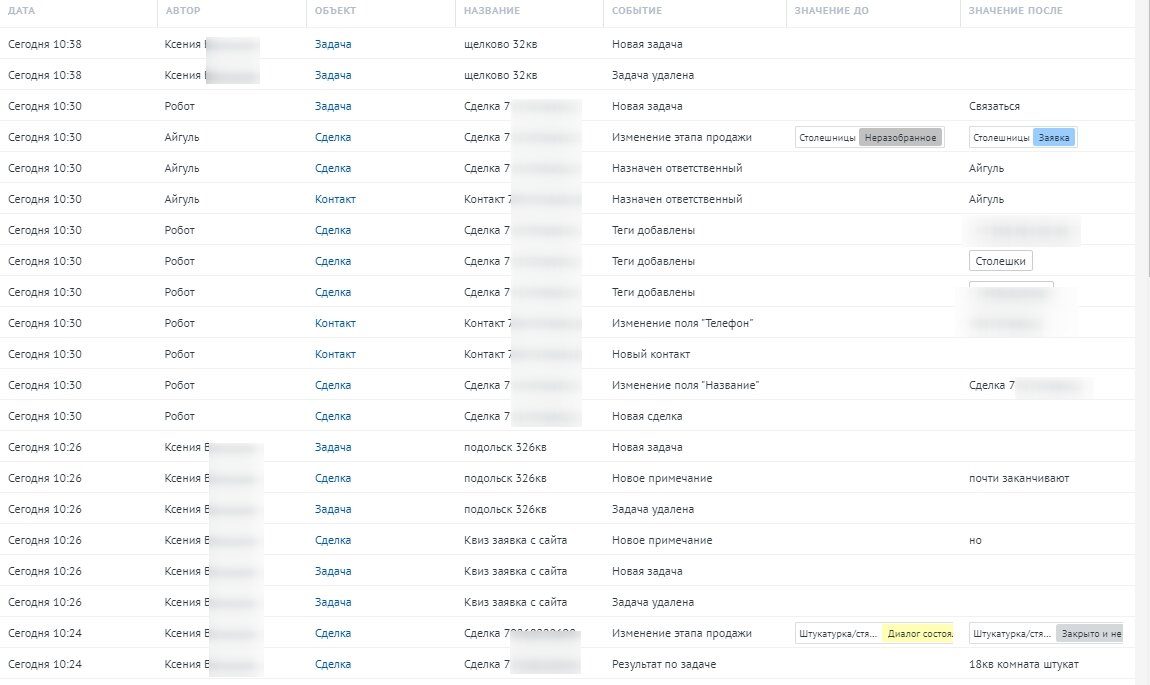The width and height of the screenshot is (1150, 685).
Task: Open Сделка link in the Столешки tag row
Action: point(333,261)
